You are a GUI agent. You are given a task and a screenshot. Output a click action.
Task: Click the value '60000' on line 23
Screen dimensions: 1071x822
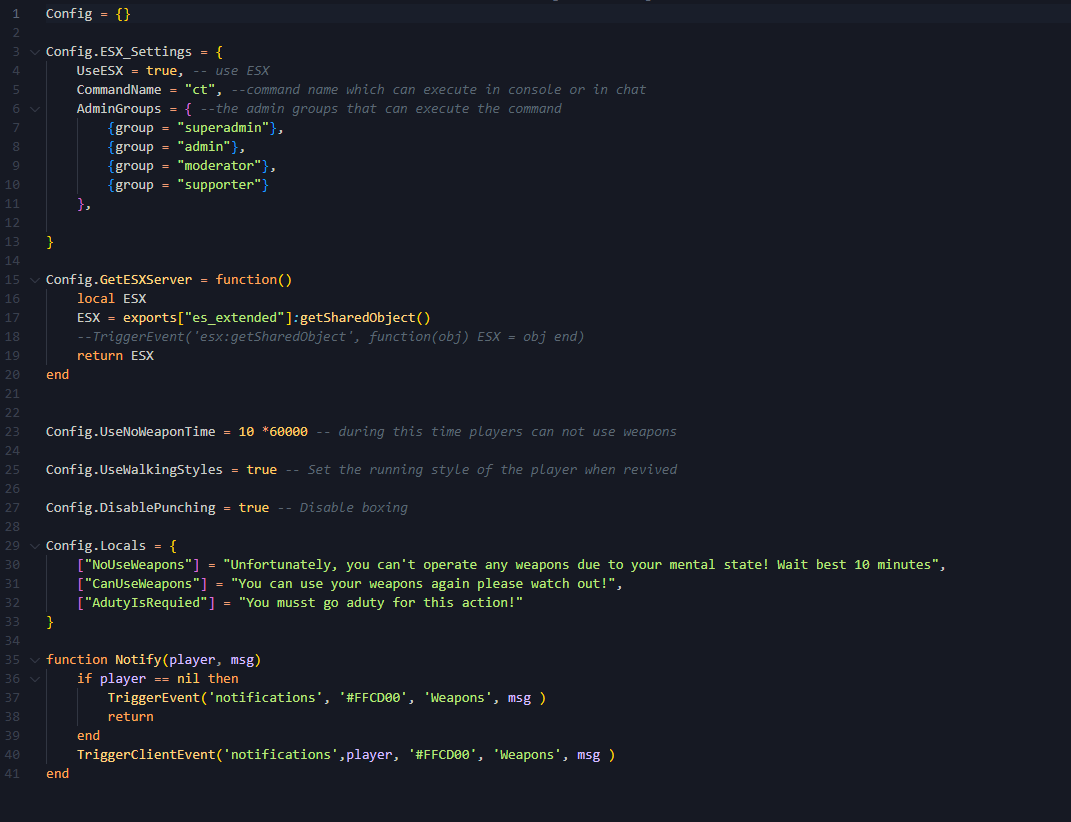click(288, 432)
